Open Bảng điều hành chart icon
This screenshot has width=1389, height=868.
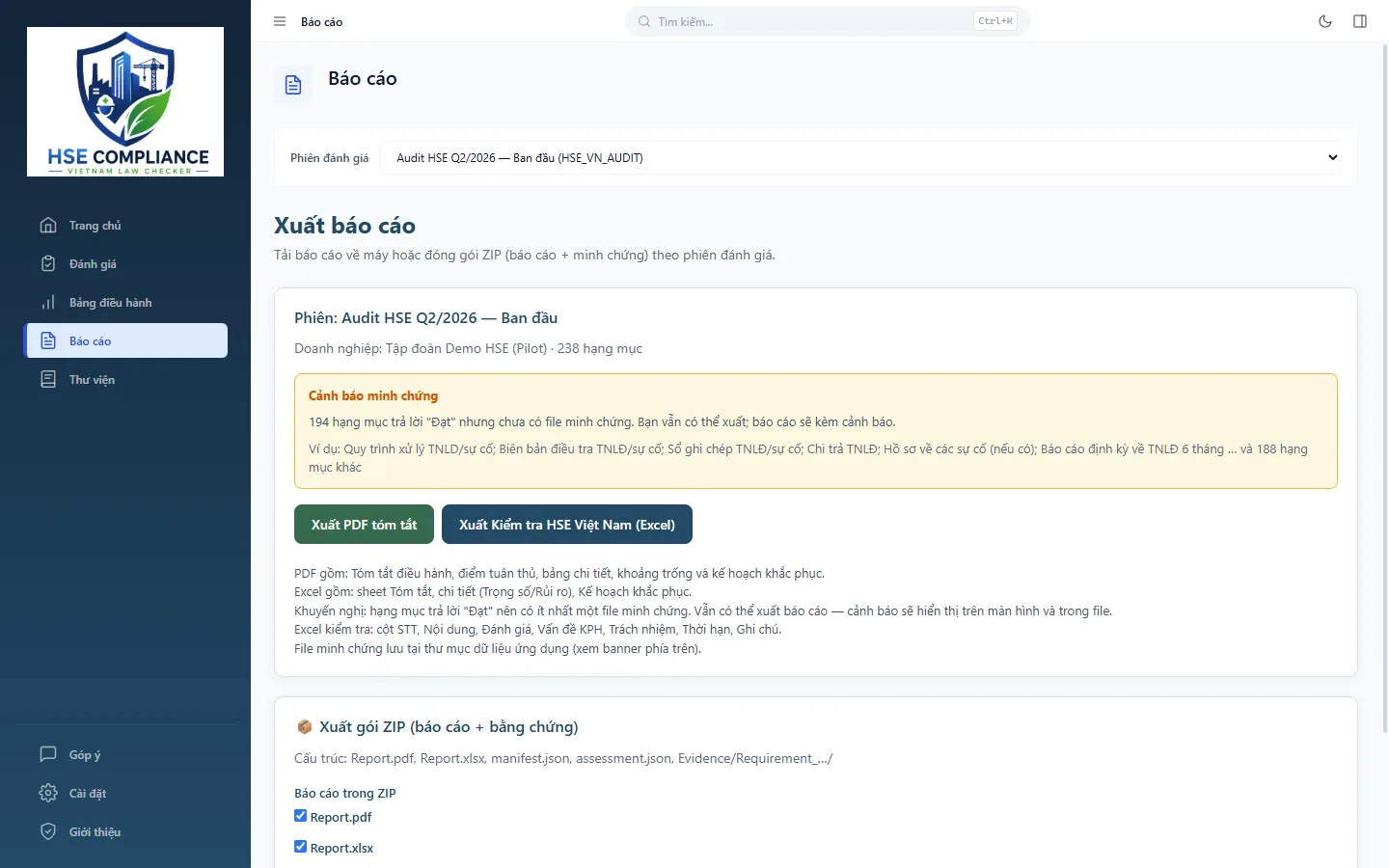[48, 302]
